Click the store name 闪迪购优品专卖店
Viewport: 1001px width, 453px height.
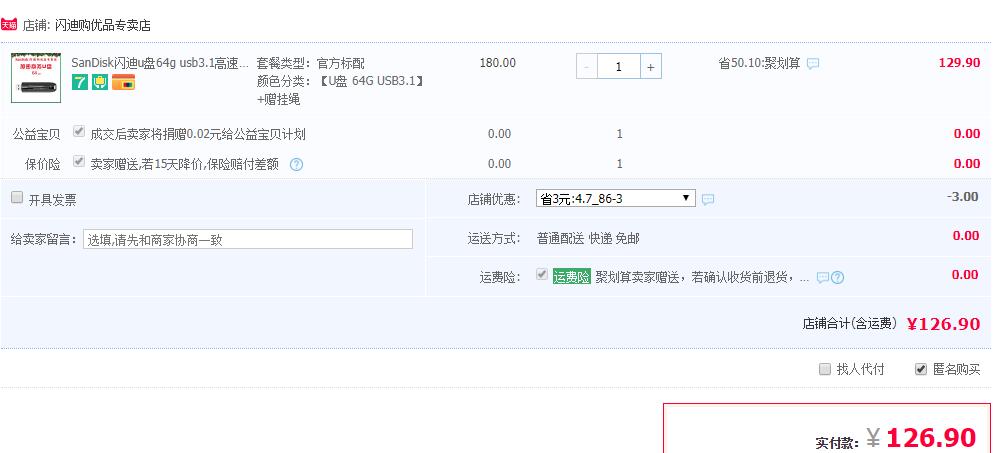(x=103, y=26)
